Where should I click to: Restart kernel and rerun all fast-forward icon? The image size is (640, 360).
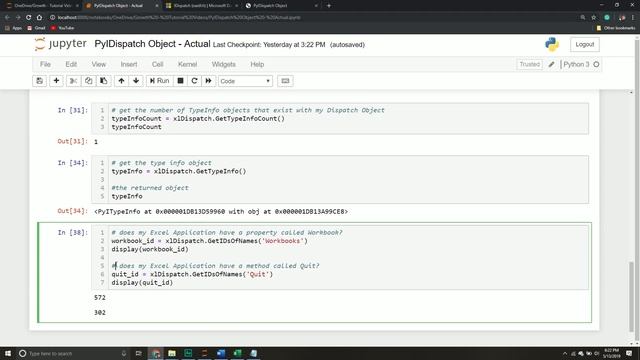209,81
